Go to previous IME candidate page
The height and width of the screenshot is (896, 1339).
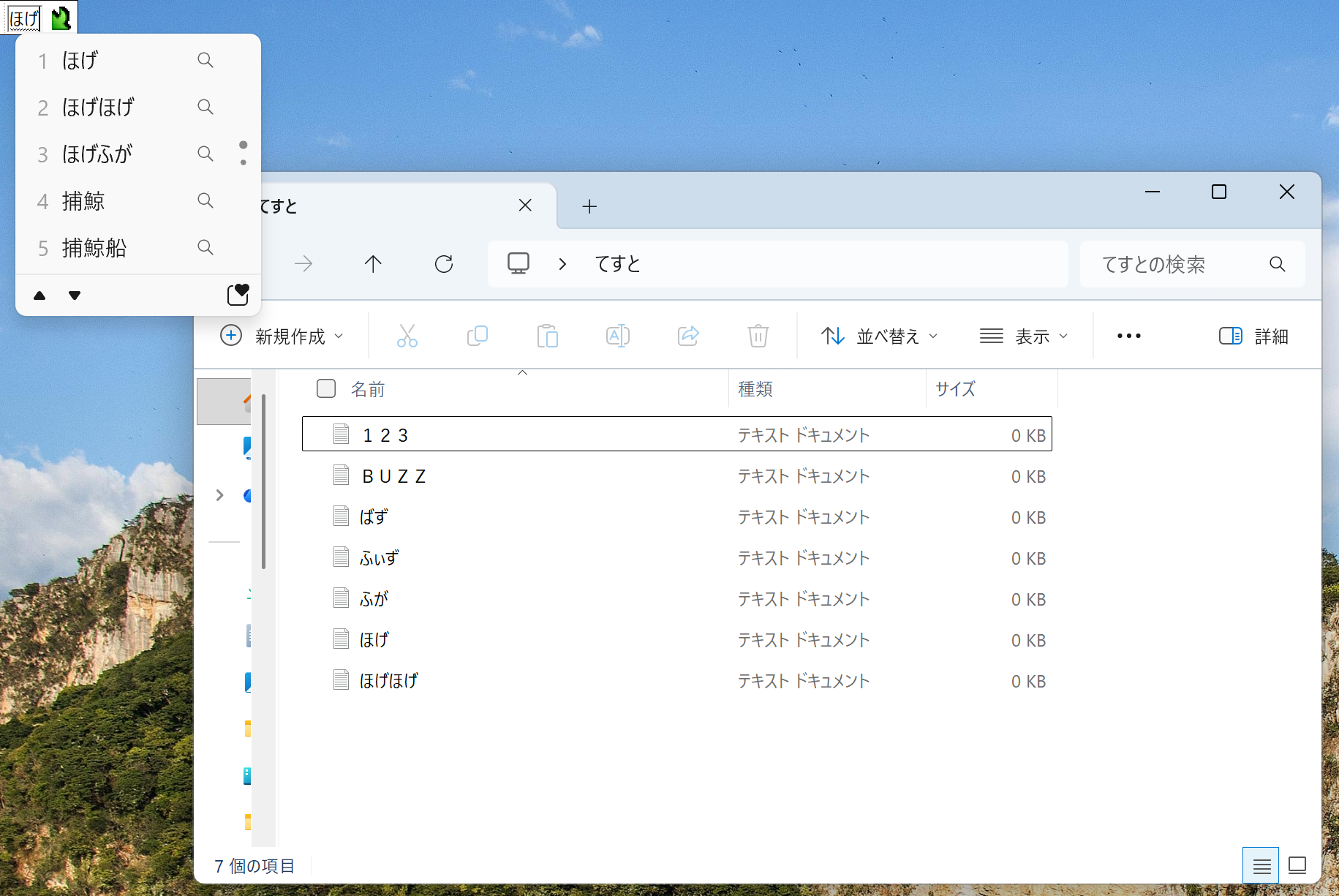coord(39,295)
